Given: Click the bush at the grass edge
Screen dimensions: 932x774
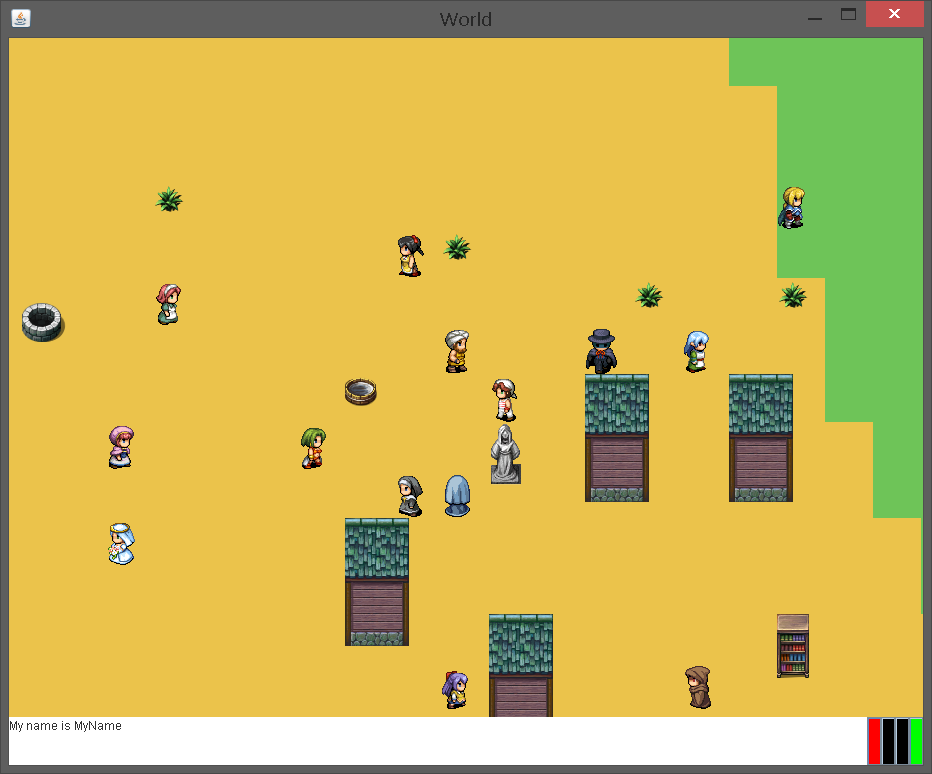Looking at the screenshot, I should [x=793, y=295].
